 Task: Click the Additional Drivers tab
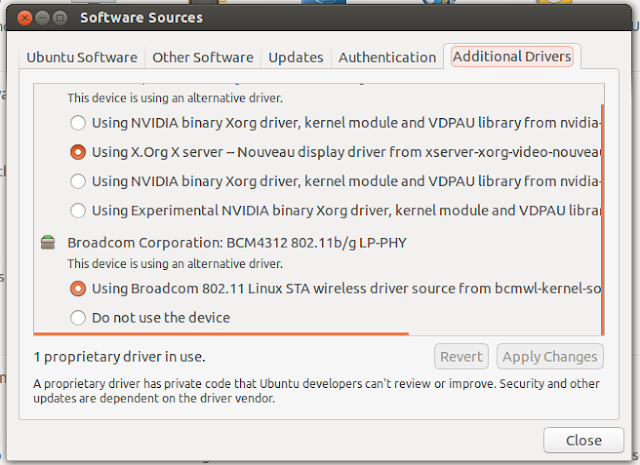pyautogui.click(x=512, y=56)
